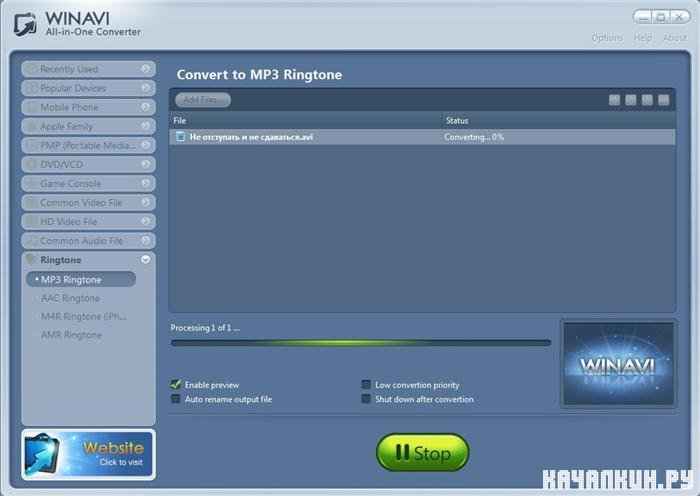700x496 pixels.
Task: Click the green Stop button
Action: (x=423, y=453)
